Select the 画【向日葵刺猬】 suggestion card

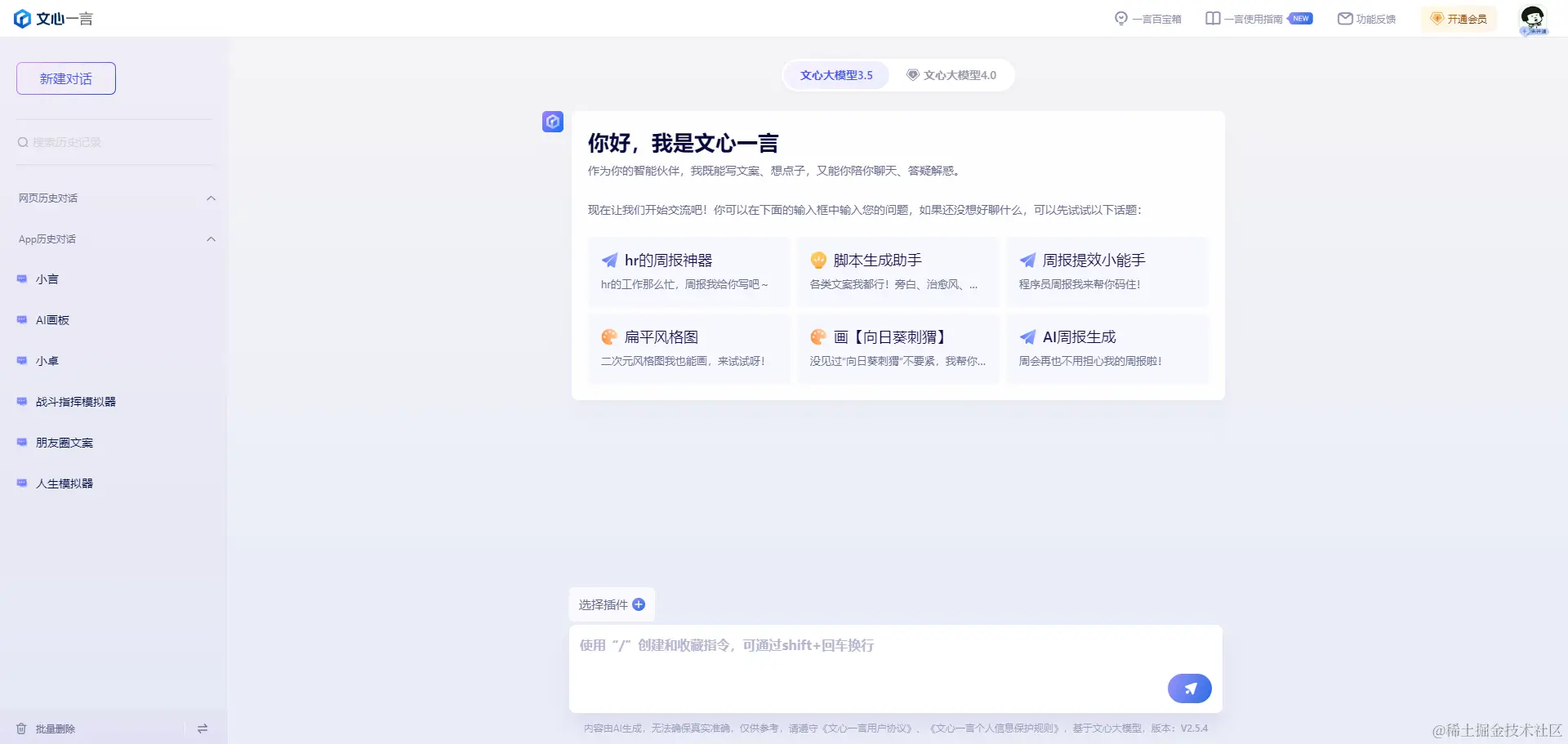[898, 349]
